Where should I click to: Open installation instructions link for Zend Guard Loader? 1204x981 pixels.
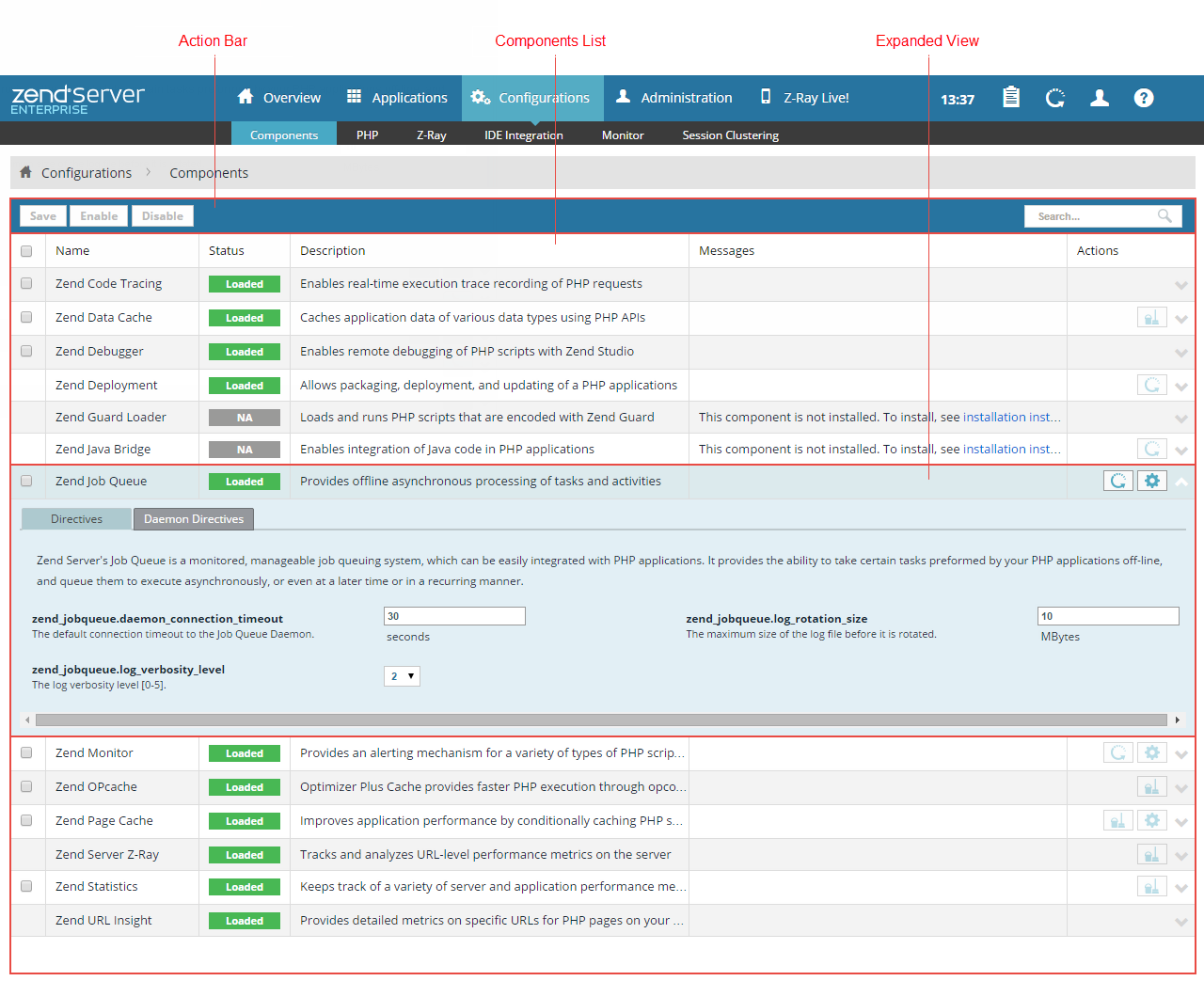pos(1010,417)
